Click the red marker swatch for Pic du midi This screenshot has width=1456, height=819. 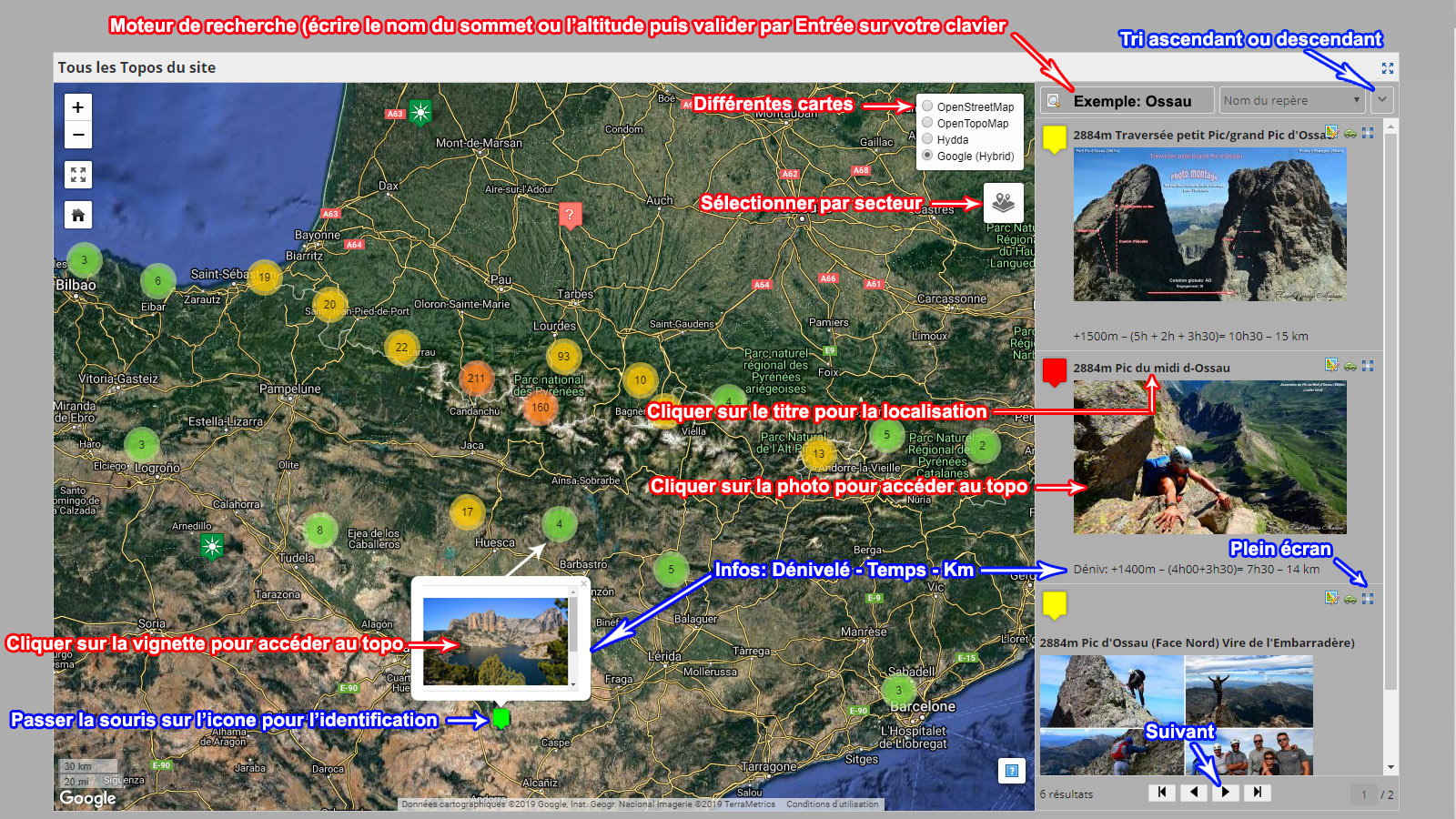(1054, 371)
